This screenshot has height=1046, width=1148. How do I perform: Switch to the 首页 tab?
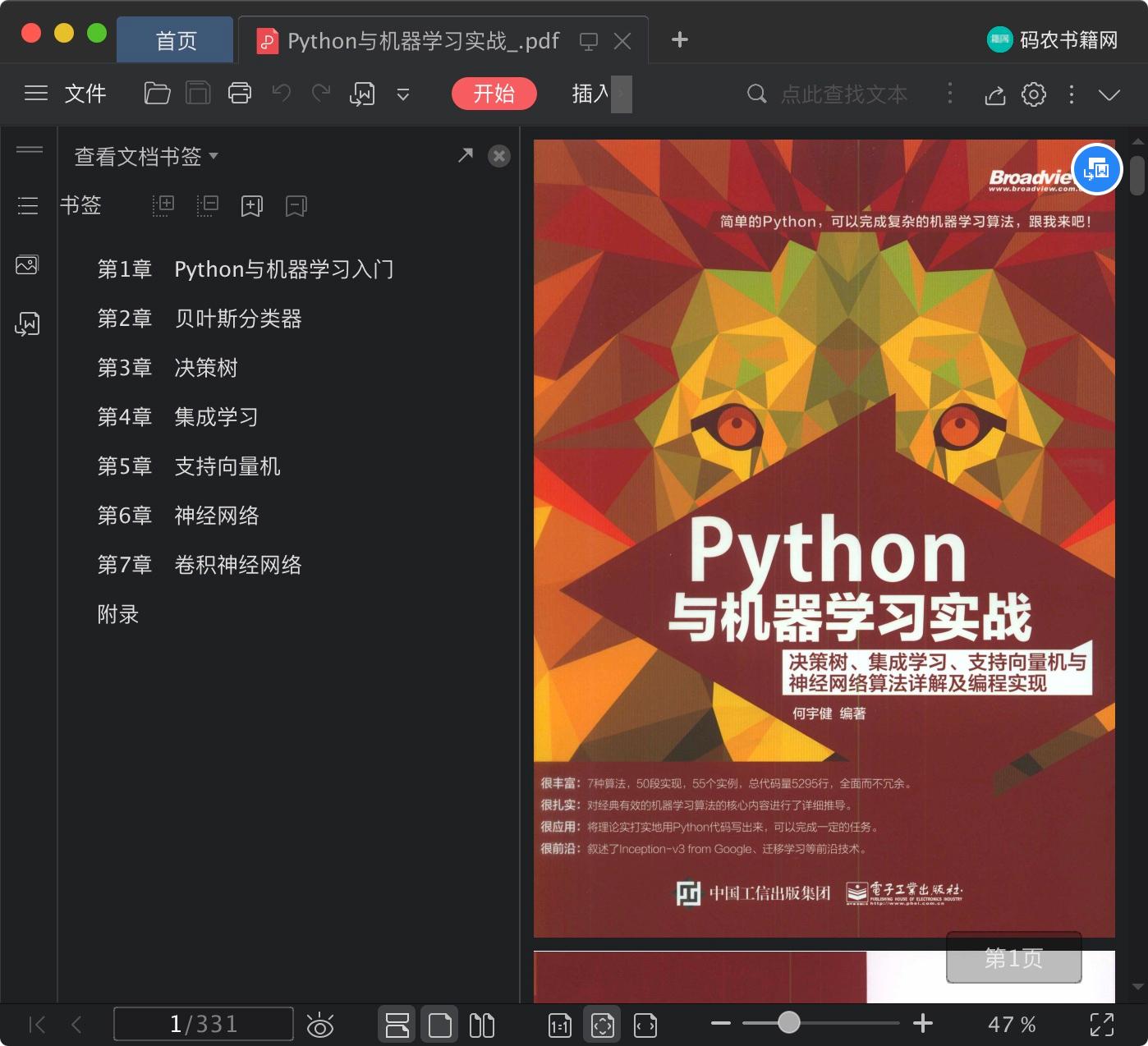[176, 41]
